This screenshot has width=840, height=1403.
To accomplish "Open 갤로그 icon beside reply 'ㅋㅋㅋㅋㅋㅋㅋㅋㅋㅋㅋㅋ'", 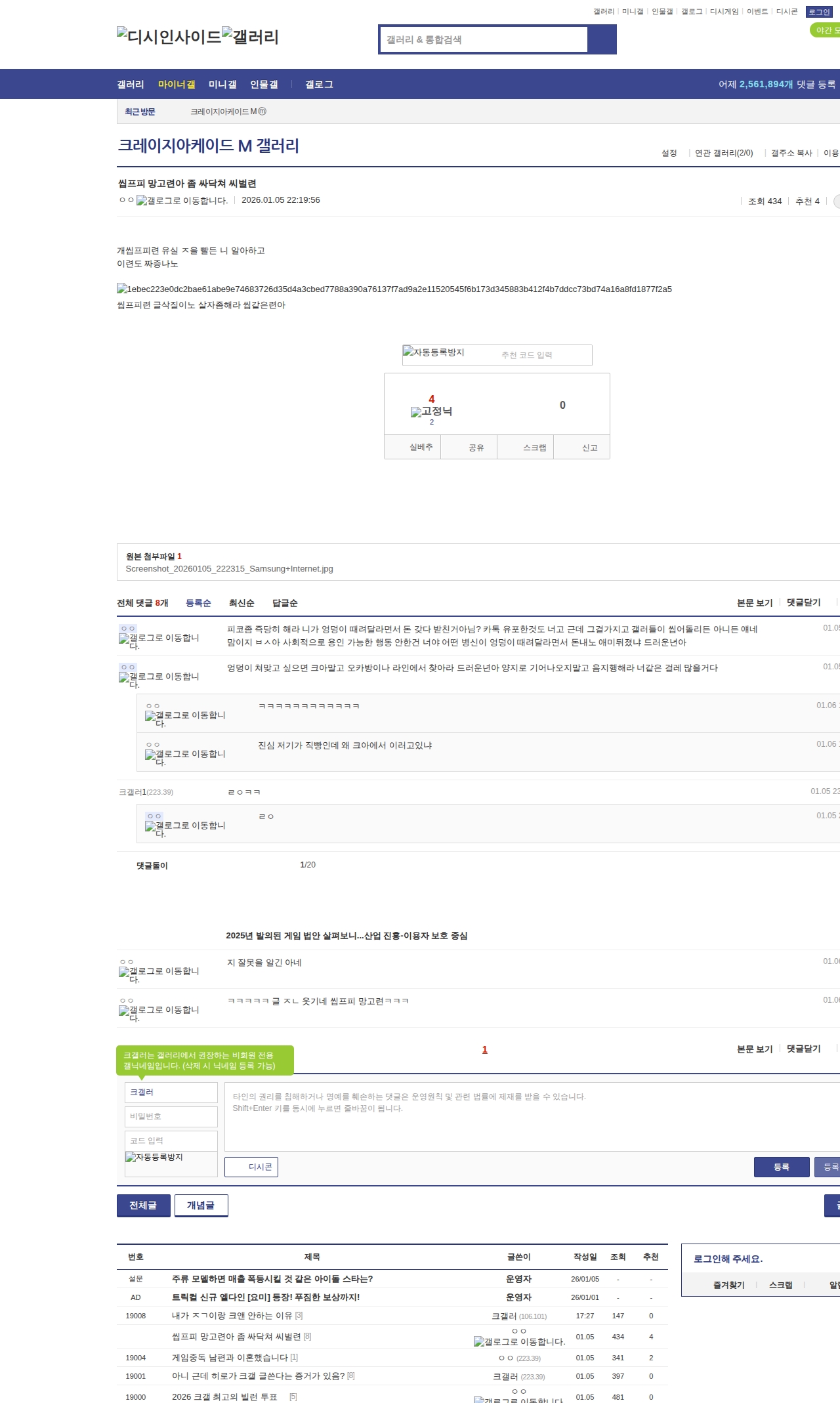I will click(185, 719).
